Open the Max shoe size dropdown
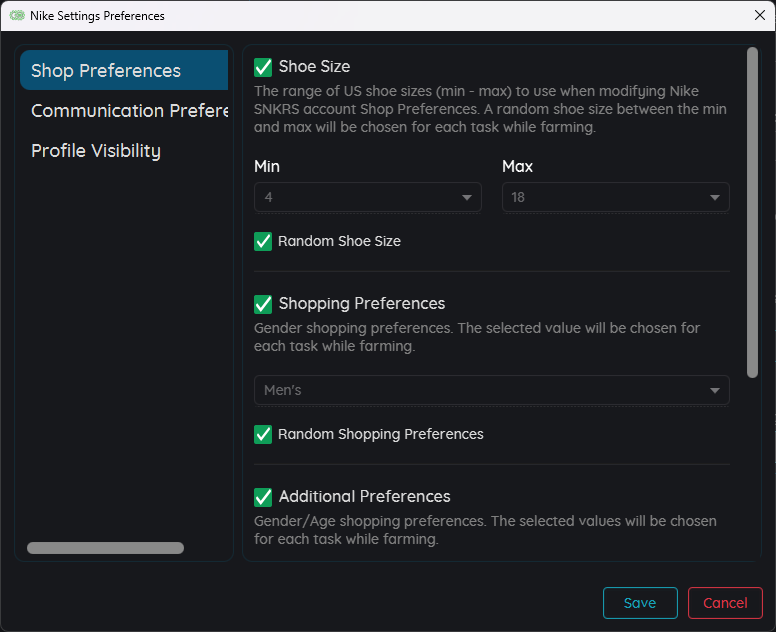 point(615,198)
